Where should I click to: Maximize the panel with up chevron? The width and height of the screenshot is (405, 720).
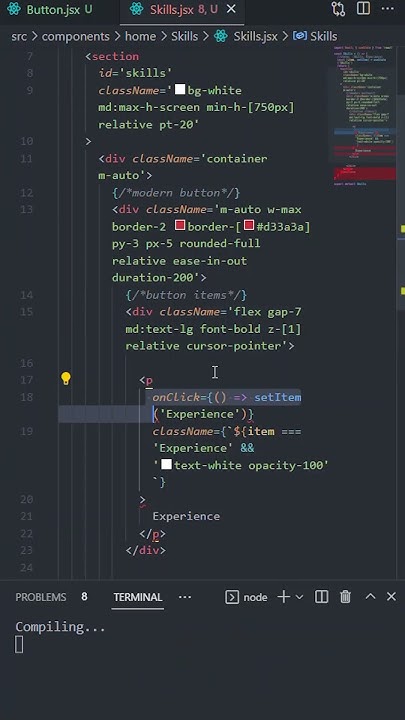(370, 596)
